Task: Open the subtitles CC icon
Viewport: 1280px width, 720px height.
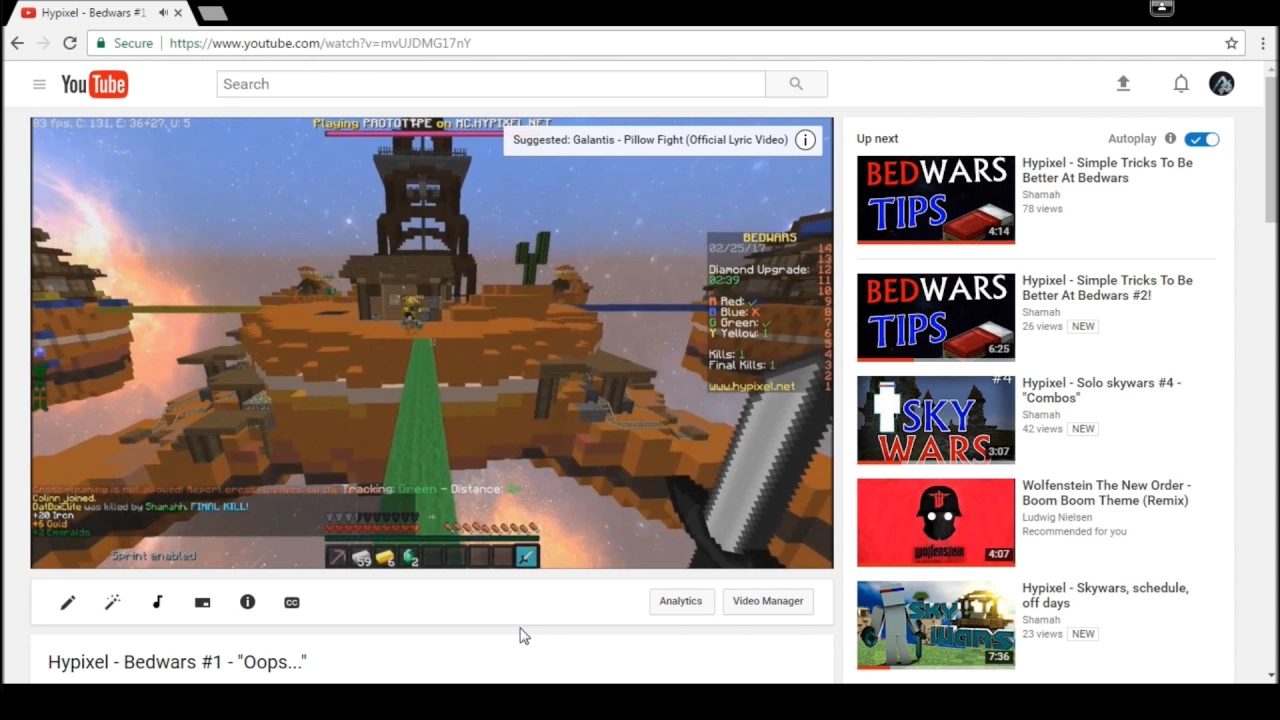Action: pyautogui.click(x=292, y=602)
